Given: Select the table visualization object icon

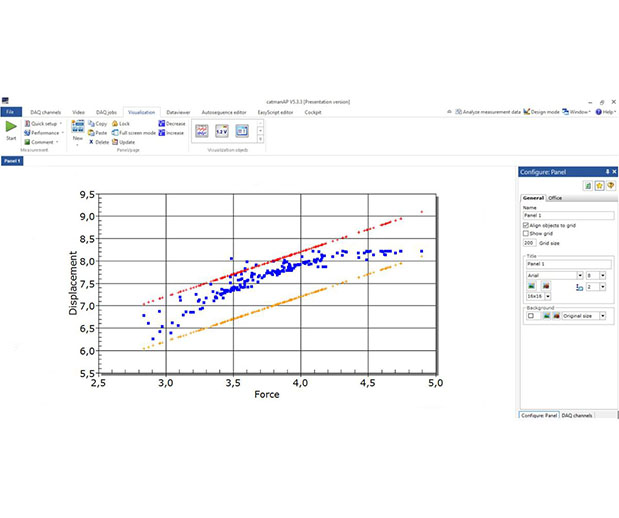Looking at the screenshot, I should (242, 130).
